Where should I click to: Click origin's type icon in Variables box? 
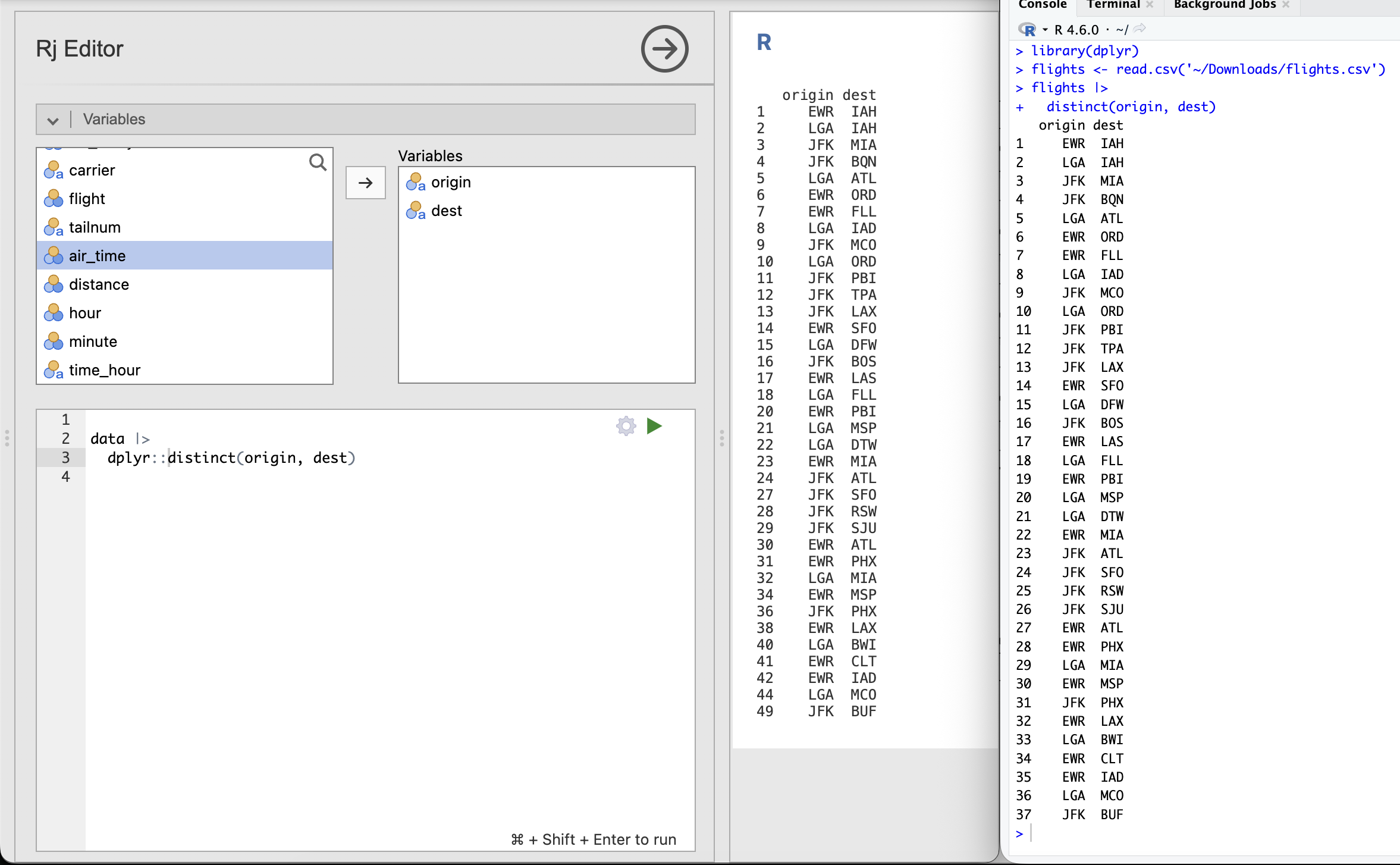click(x=416, y=182)
